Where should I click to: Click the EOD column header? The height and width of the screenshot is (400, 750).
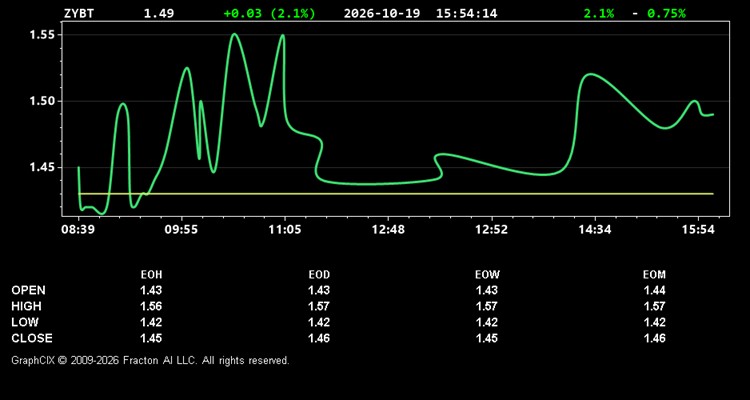[x=319, y=275]
